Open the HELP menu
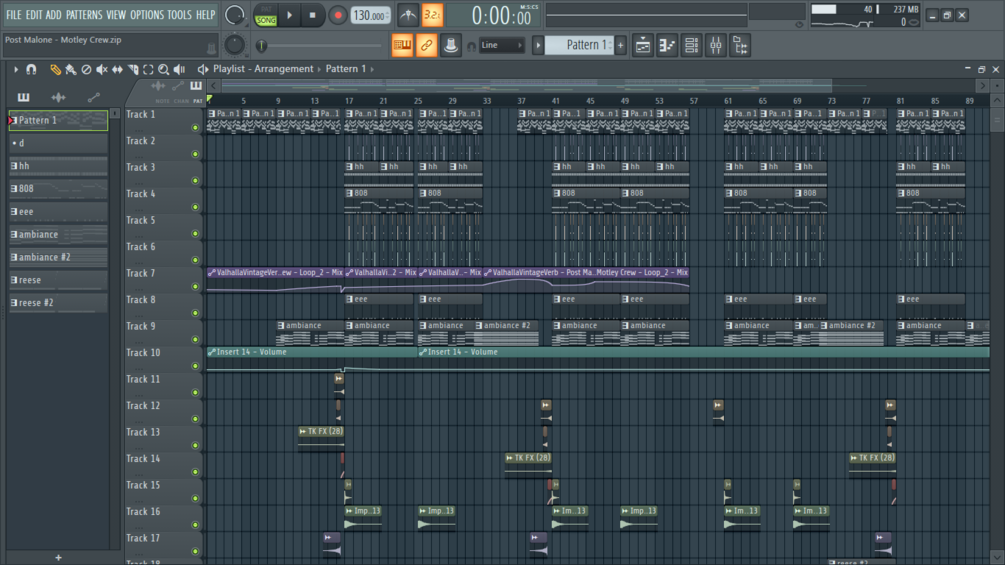This screenshot has width=1005, height=565. [x=205, y=15]
